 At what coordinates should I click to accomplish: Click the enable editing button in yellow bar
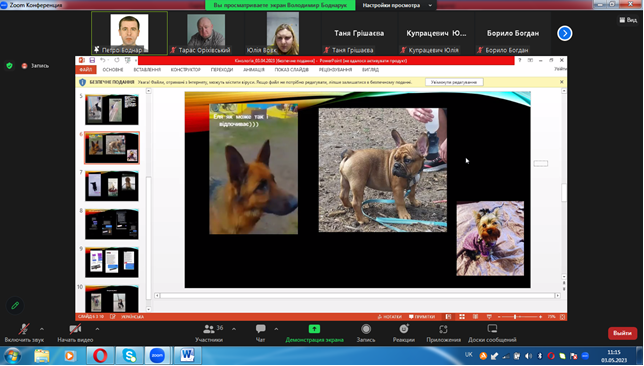454,82
